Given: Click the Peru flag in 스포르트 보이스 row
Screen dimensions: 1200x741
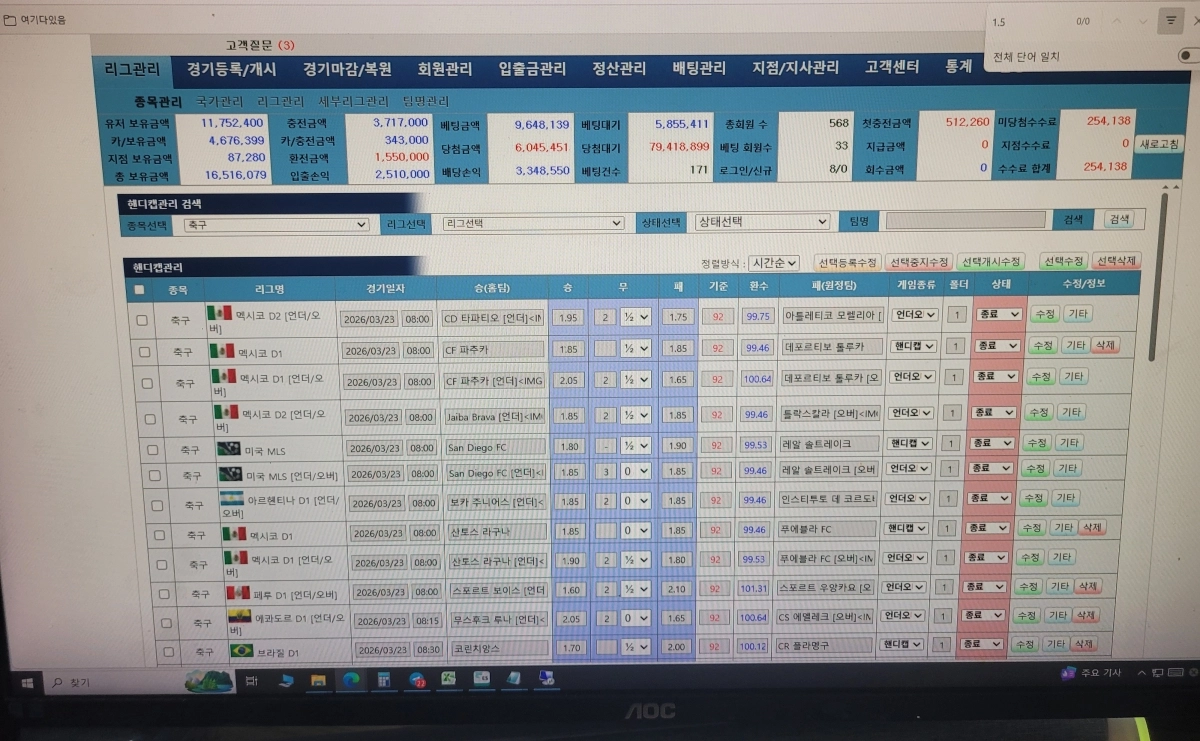Looking at the screenshot, I should coord(238,593).
